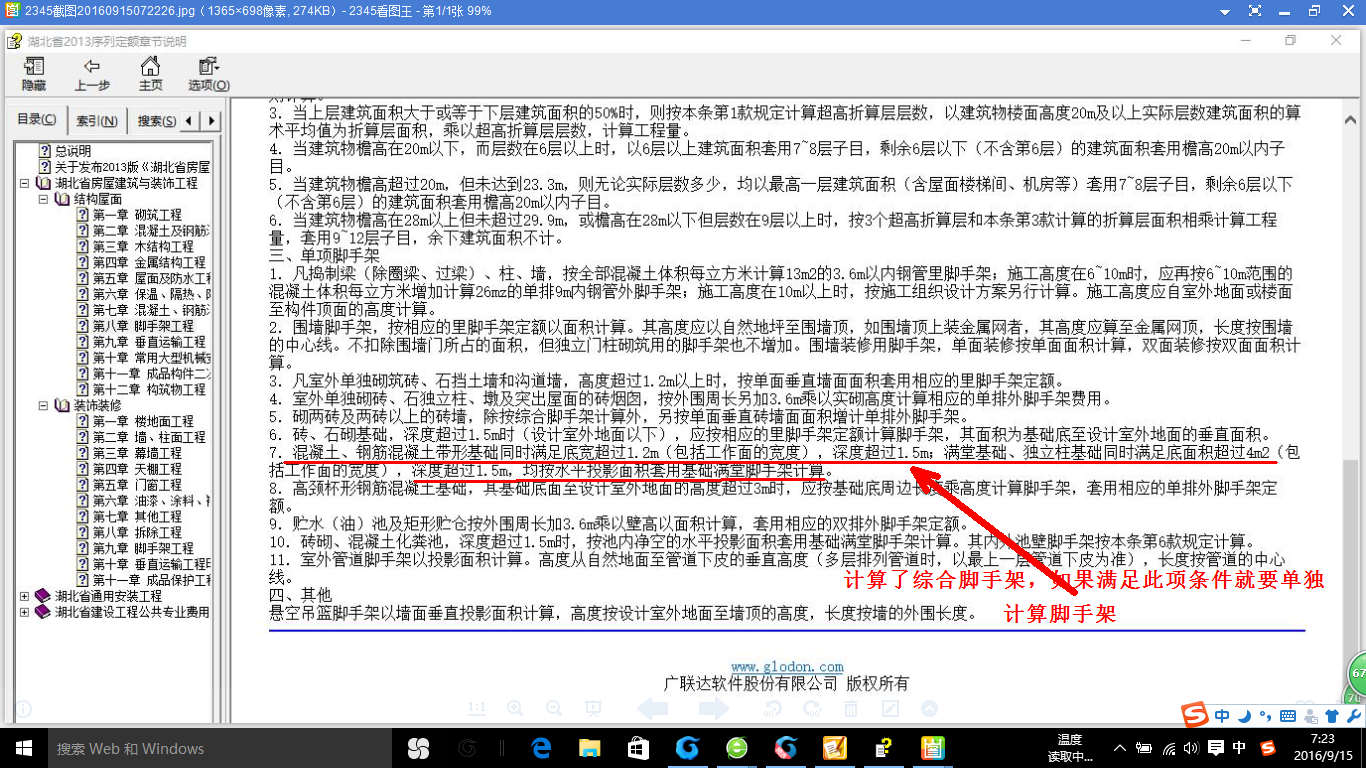Rotate image right 90 degrees
This screenshot has width=1366, height=768.
[x=812, y=709]
